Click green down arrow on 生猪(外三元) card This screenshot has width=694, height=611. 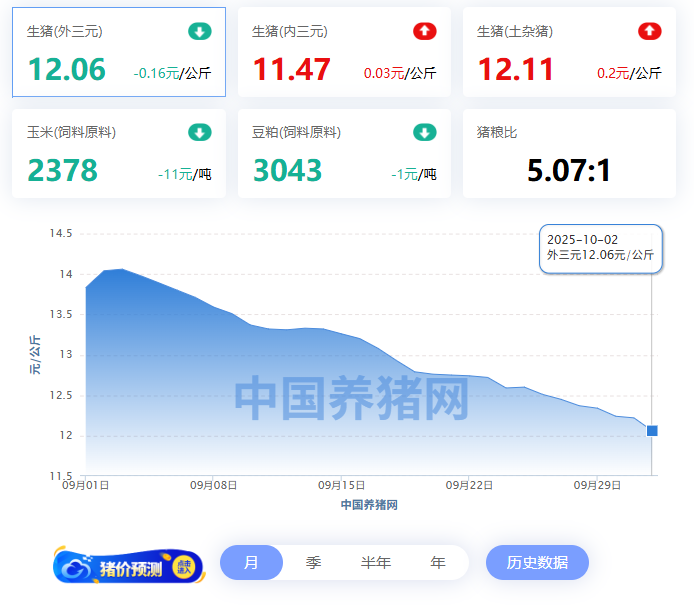click(200, 32)
